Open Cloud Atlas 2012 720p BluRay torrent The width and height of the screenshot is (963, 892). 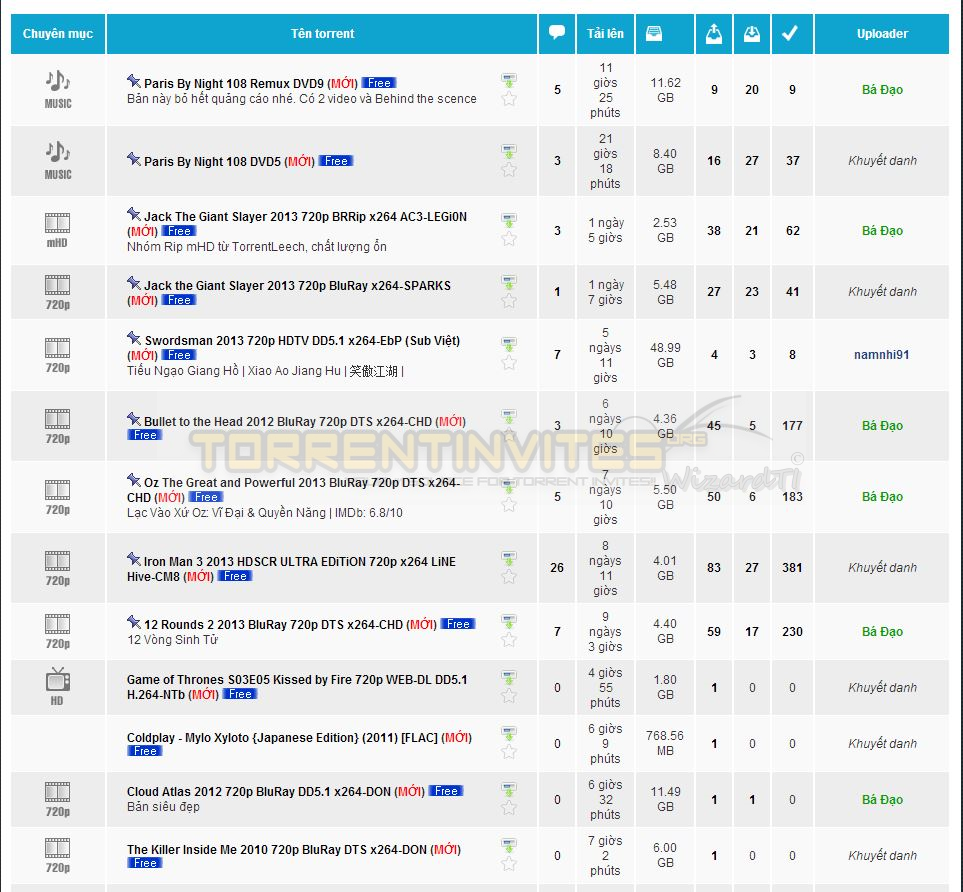[259, 792]
